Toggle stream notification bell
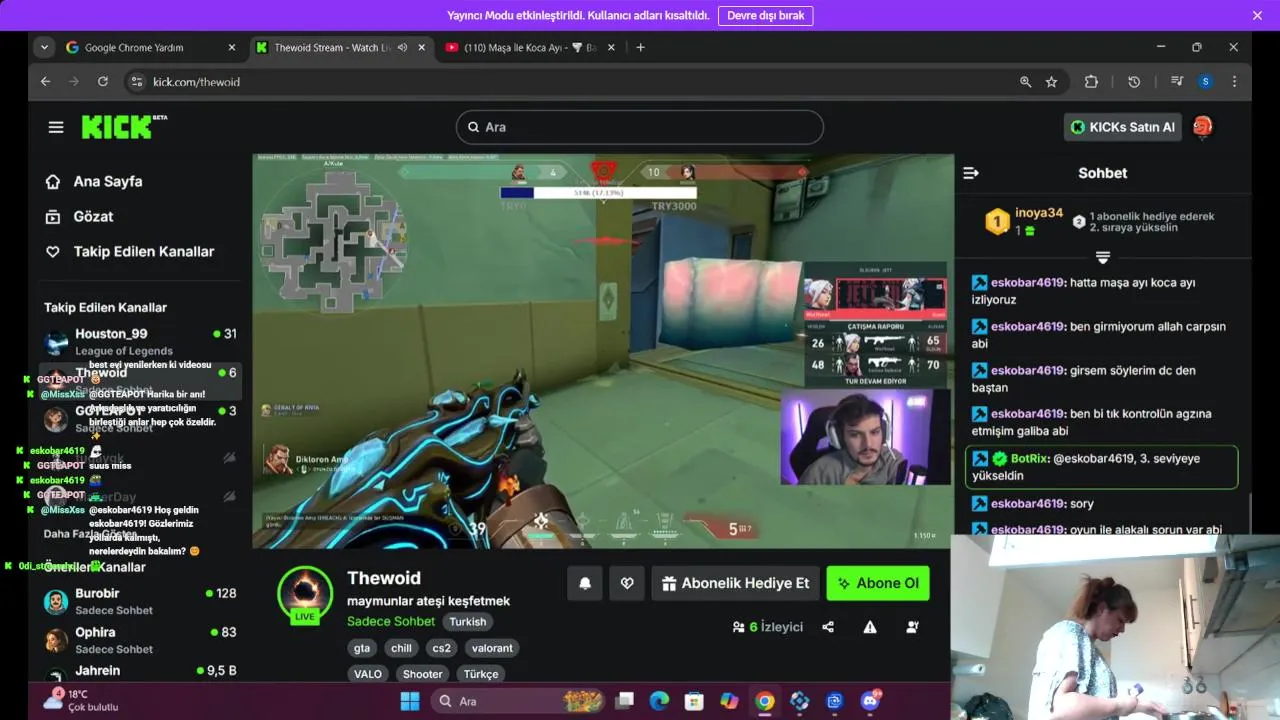Screen dimensions: 1280x720 585,583
